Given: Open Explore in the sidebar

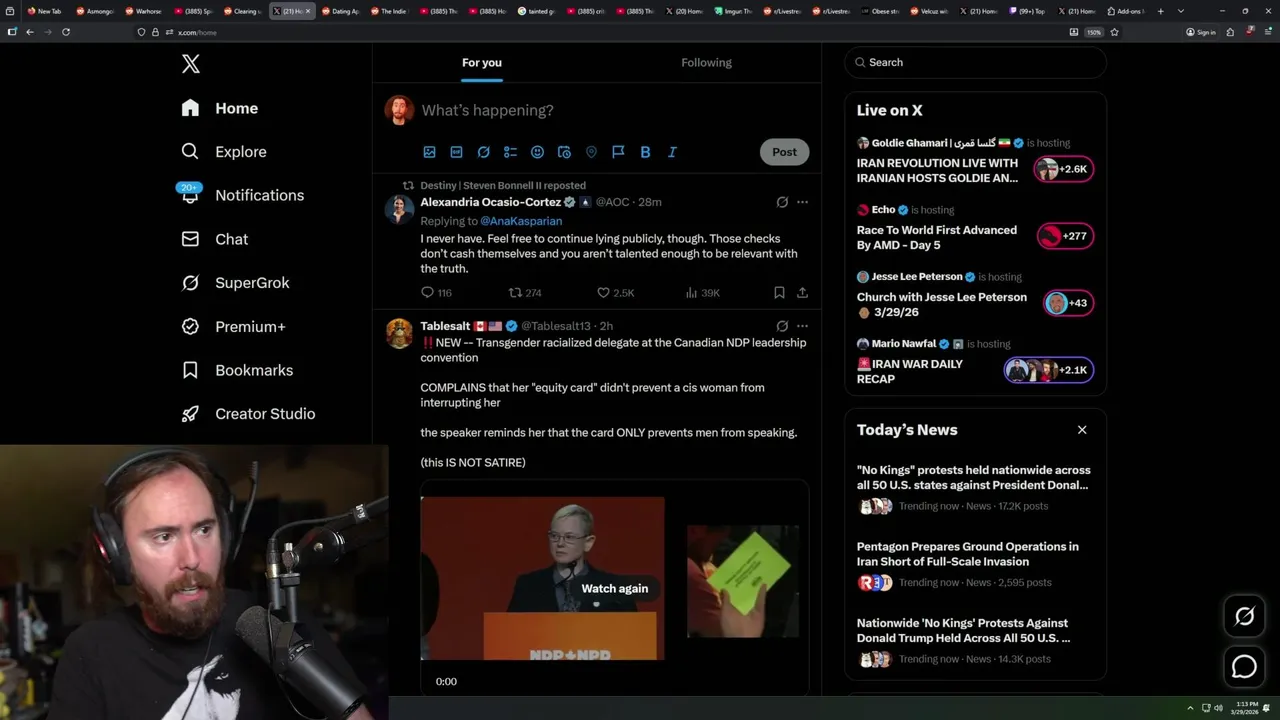Looking at the screenshot, I should 224,152.
